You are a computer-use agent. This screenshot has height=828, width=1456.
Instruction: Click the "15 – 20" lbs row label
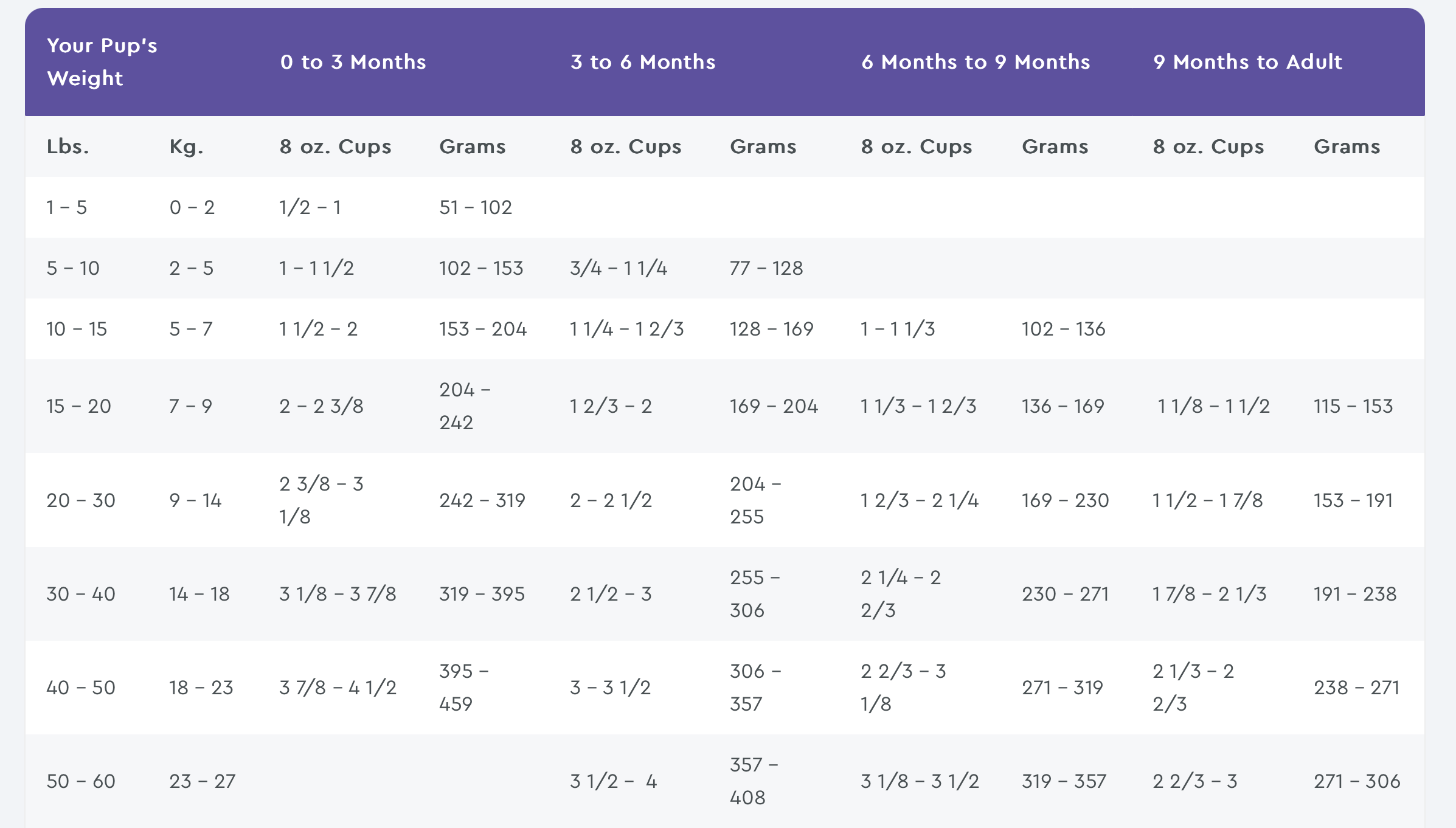78,406
